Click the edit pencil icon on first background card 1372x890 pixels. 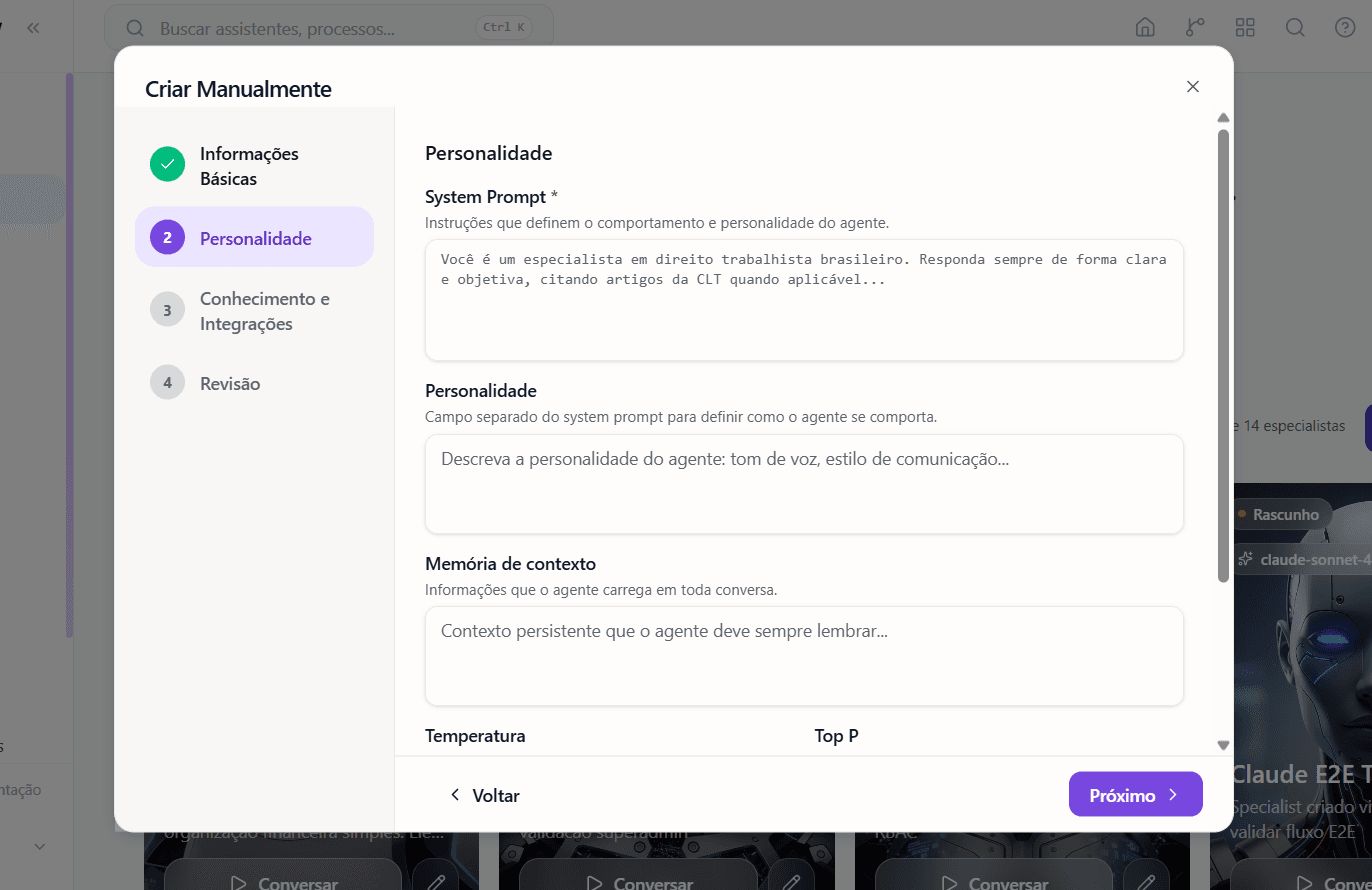436,882
